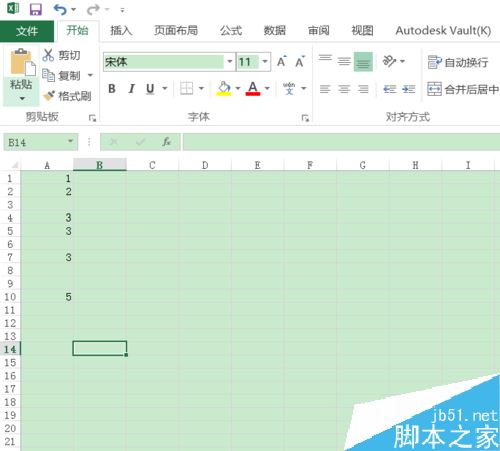
Task: Expand the font name dropdown list
Action: click(x=230, y=62)
